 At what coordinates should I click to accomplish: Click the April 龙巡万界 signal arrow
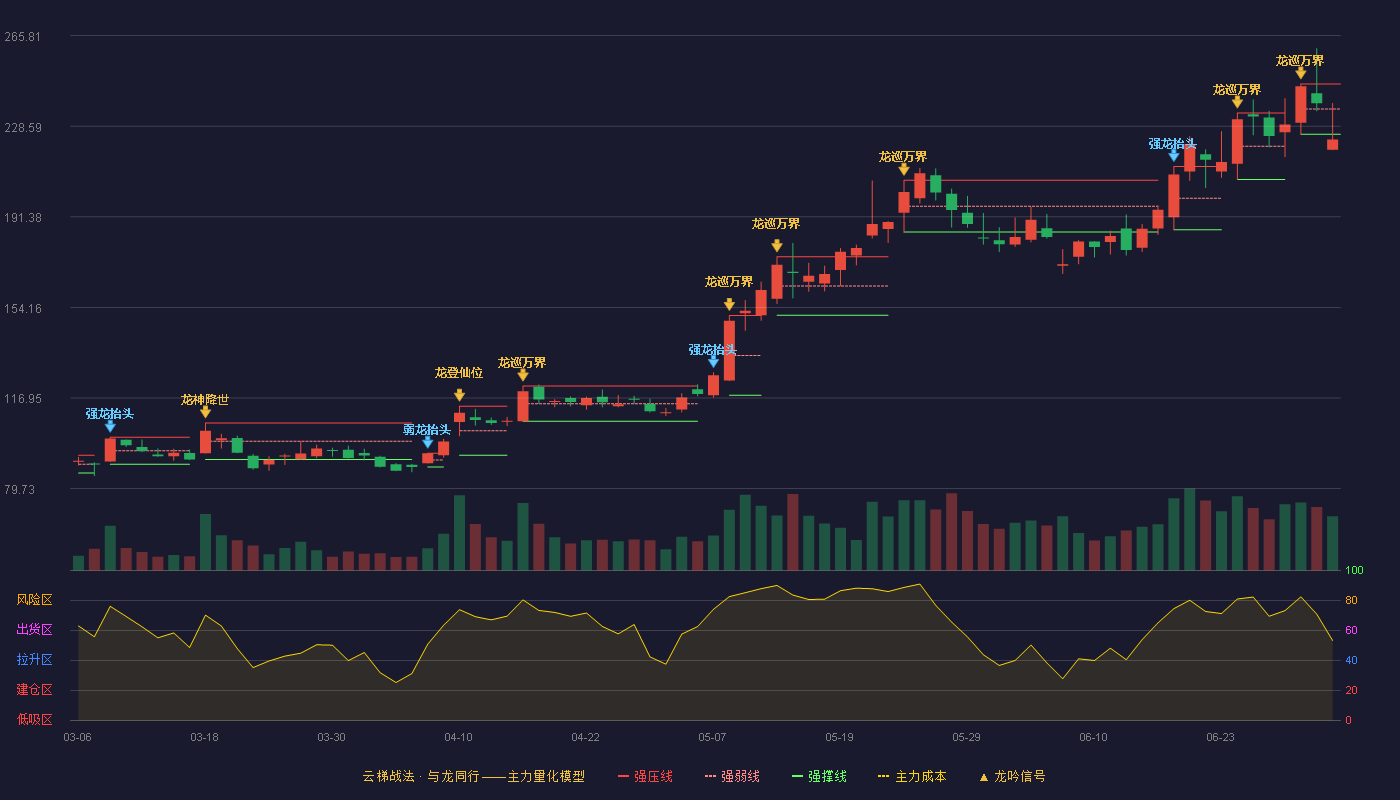click(523, 375)
